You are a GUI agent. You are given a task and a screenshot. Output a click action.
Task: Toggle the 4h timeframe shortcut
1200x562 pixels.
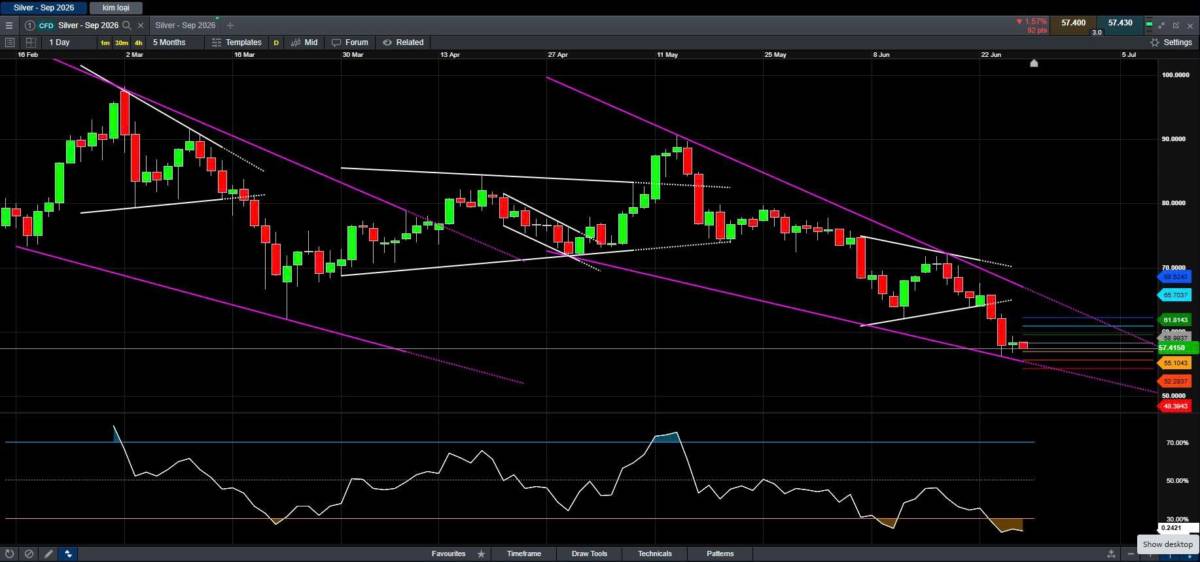(x=138, y=42)
